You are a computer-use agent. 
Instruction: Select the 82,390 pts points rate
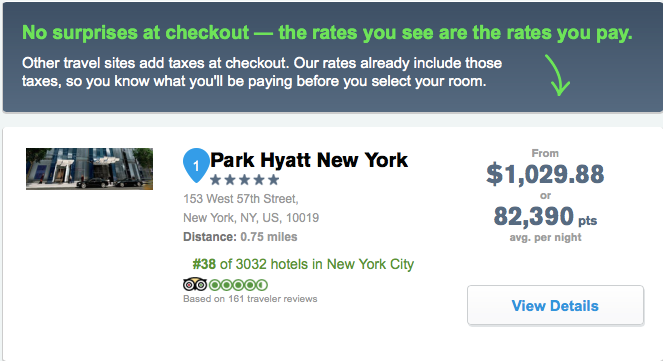545,216
